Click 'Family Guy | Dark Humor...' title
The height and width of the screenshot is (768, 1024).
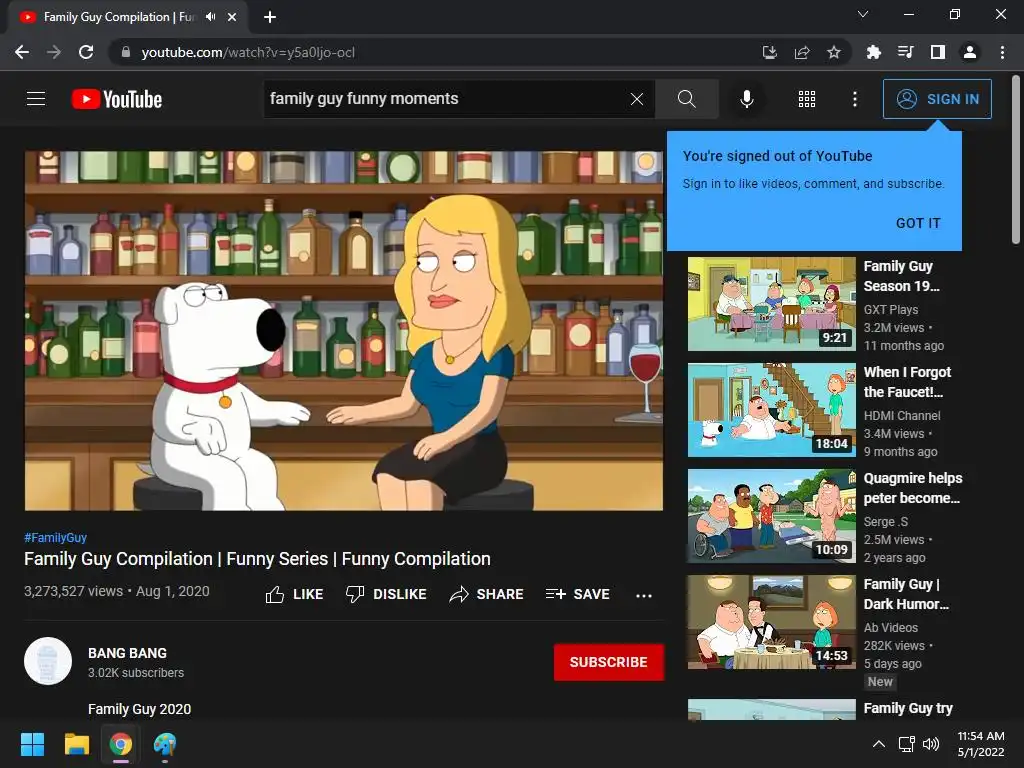pyautogui.click(x=906, y=594)
